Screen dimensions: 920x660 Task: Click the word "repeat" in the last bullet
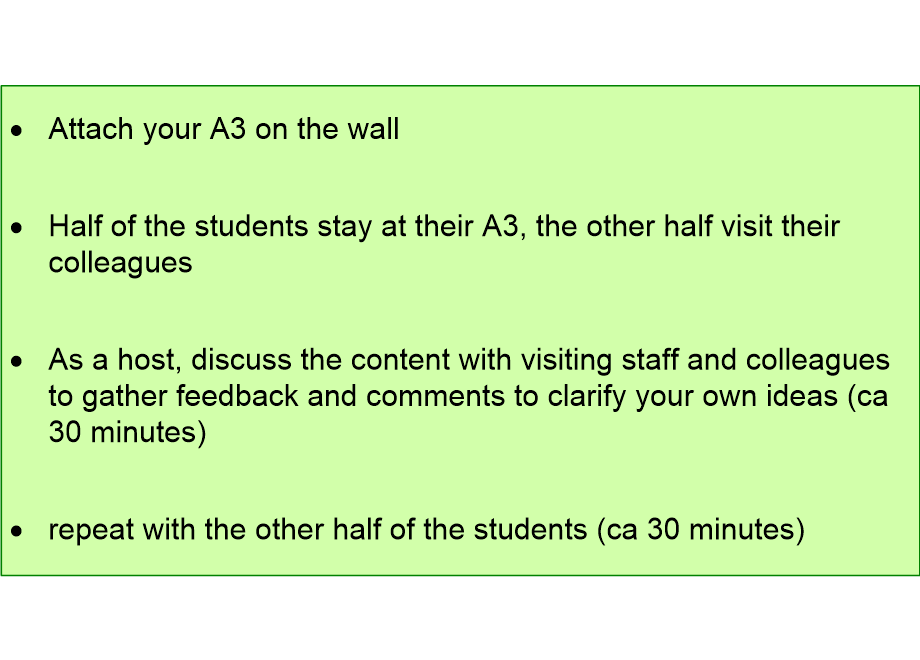[92, 530]
